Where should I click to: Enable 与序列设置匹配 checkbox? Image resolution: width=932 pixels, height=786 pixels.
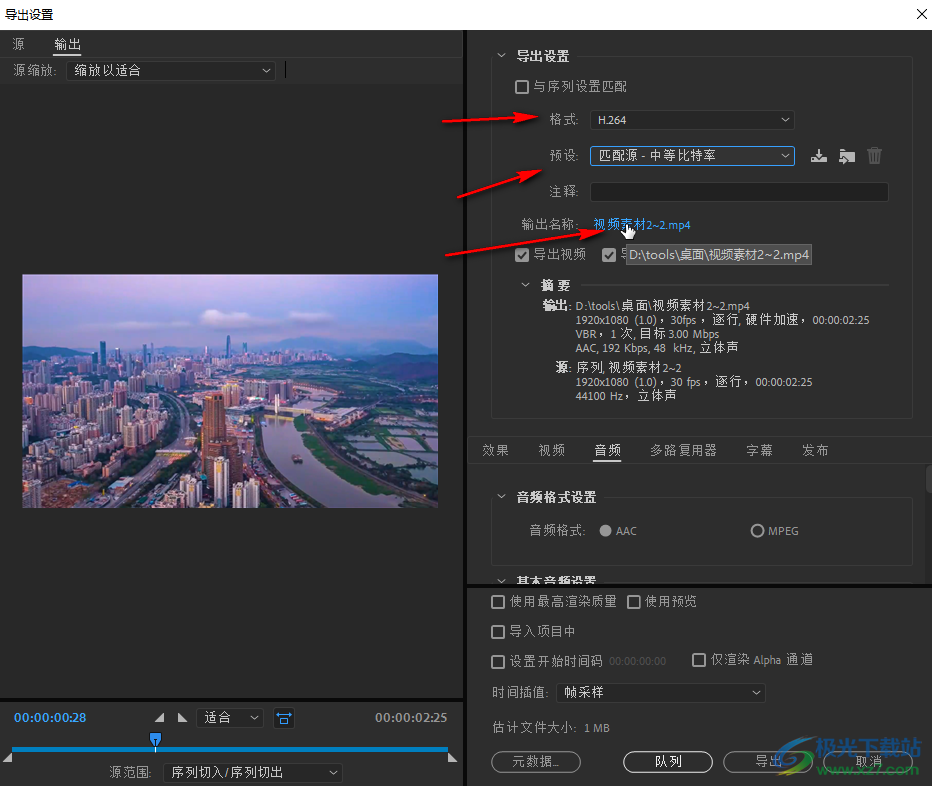tap(522, 87)
